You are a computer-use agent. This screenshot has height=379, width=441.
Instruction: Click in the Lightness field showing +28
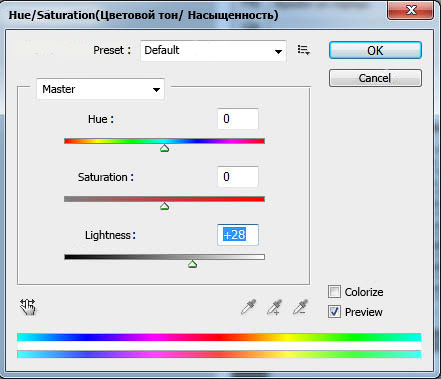238,235
